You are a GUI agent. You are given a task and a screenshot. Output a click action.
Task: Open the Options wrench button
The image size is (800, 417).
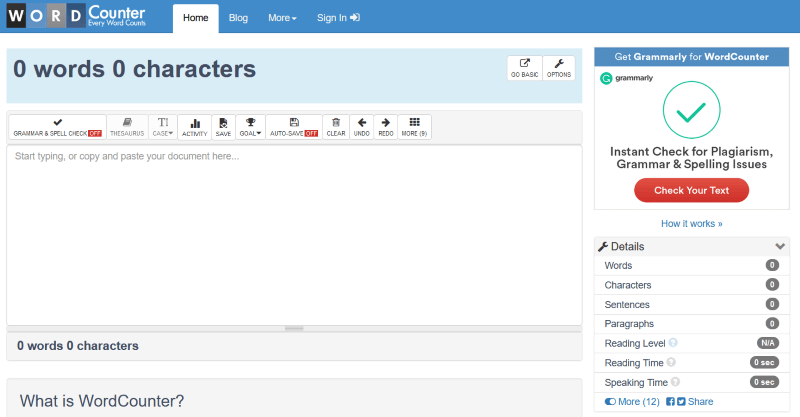[x=559, y=68]
